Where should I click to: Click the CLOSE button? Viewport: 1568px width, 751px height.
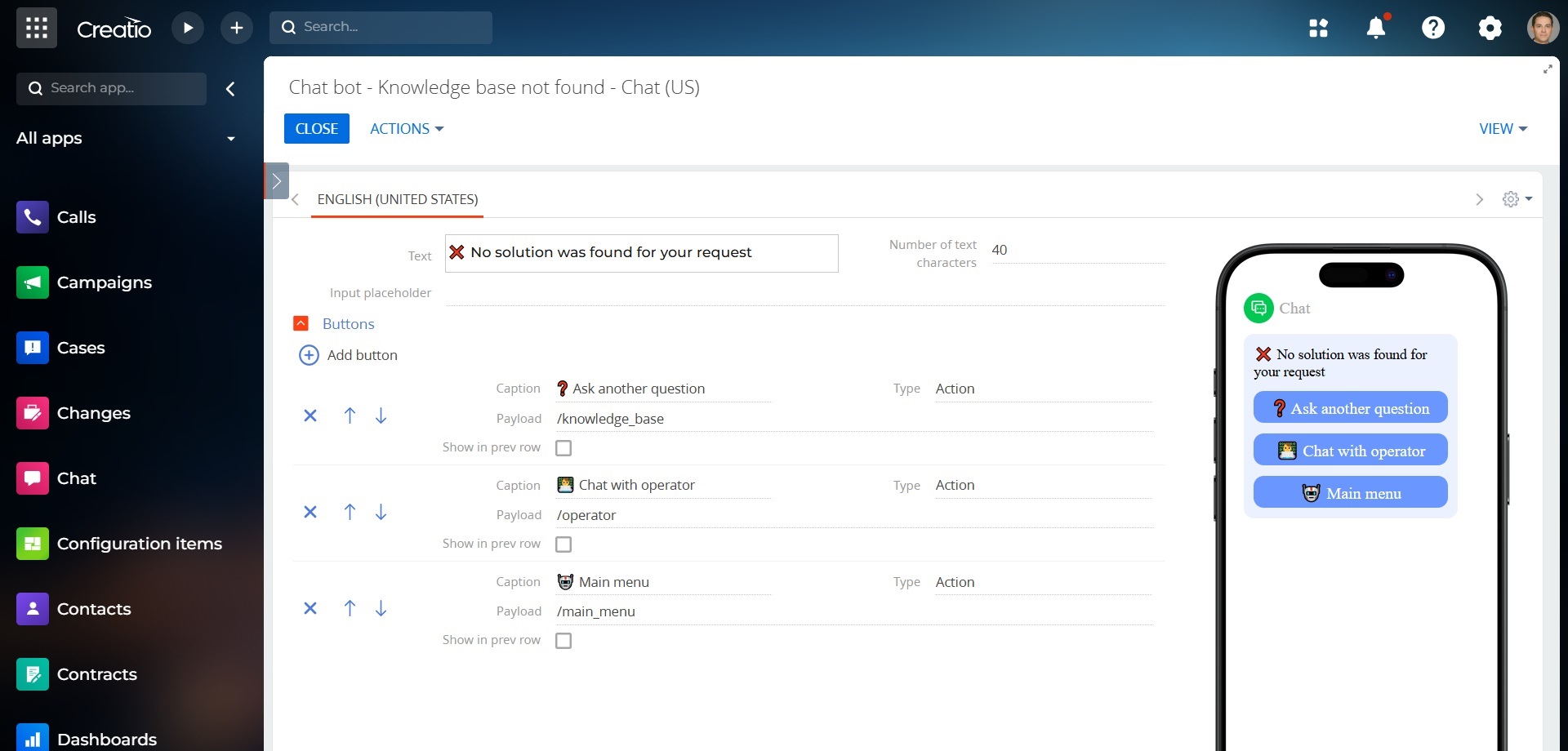point(317,129)
